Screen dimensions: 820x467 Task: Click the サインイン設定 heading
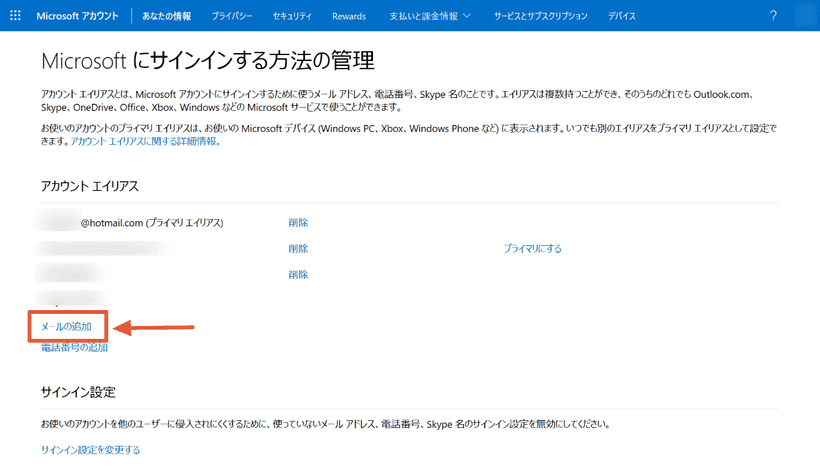pos(78,392)
